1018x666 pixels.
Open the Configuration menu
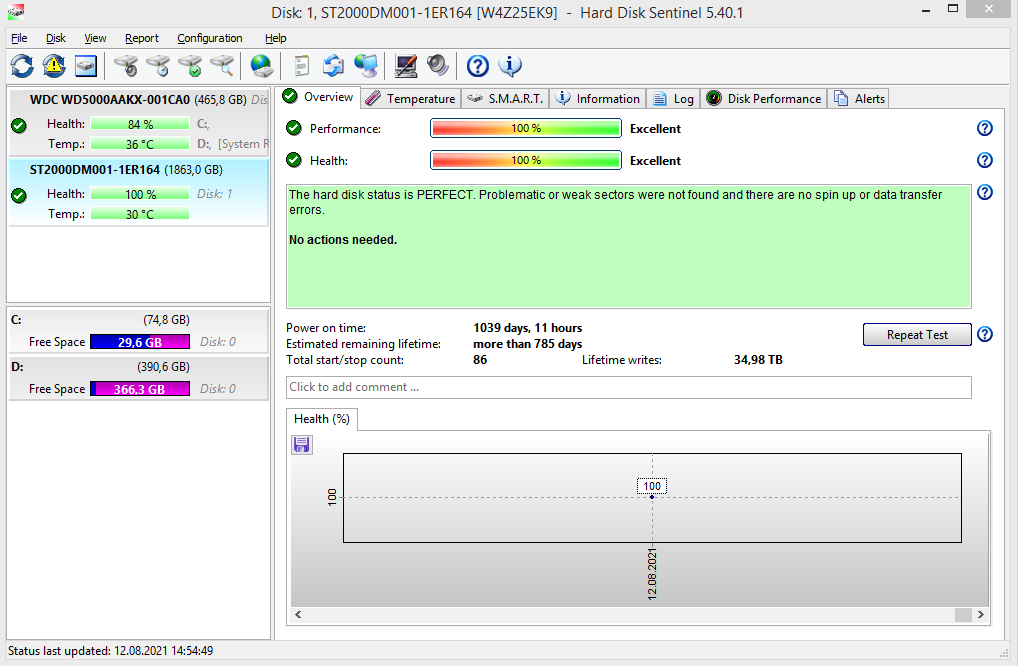[209, 38]
